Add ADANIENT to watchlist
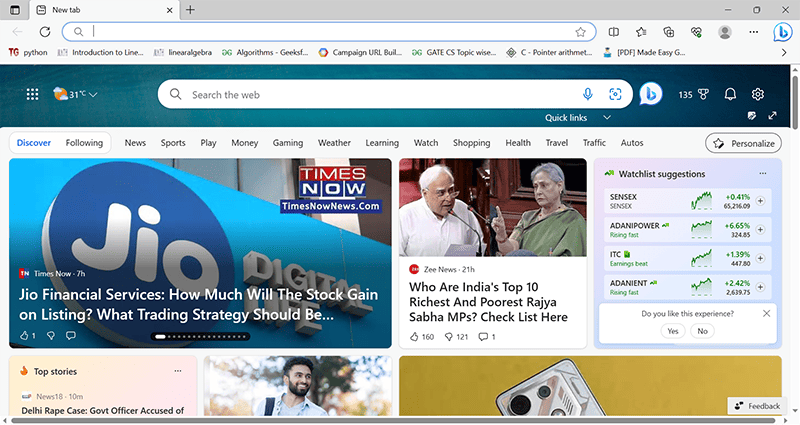The height and width of the screenshot is (425, 800). (x=760, y=287)
